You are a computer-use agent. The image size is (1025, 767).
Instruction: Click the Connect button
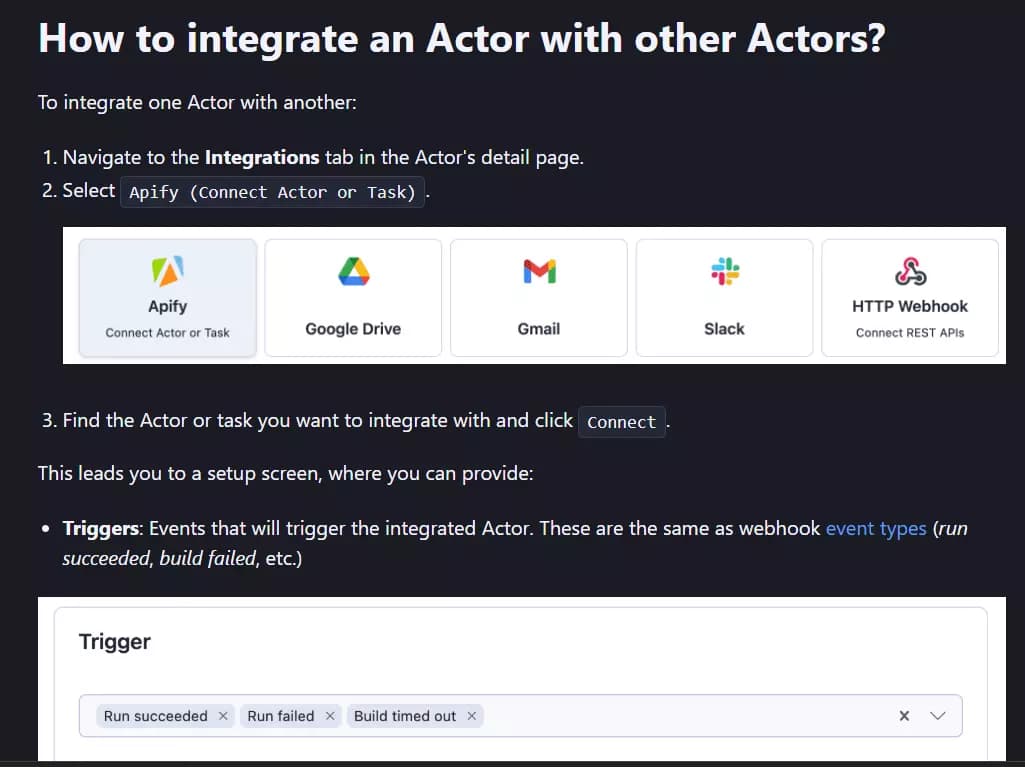(621, 422)
